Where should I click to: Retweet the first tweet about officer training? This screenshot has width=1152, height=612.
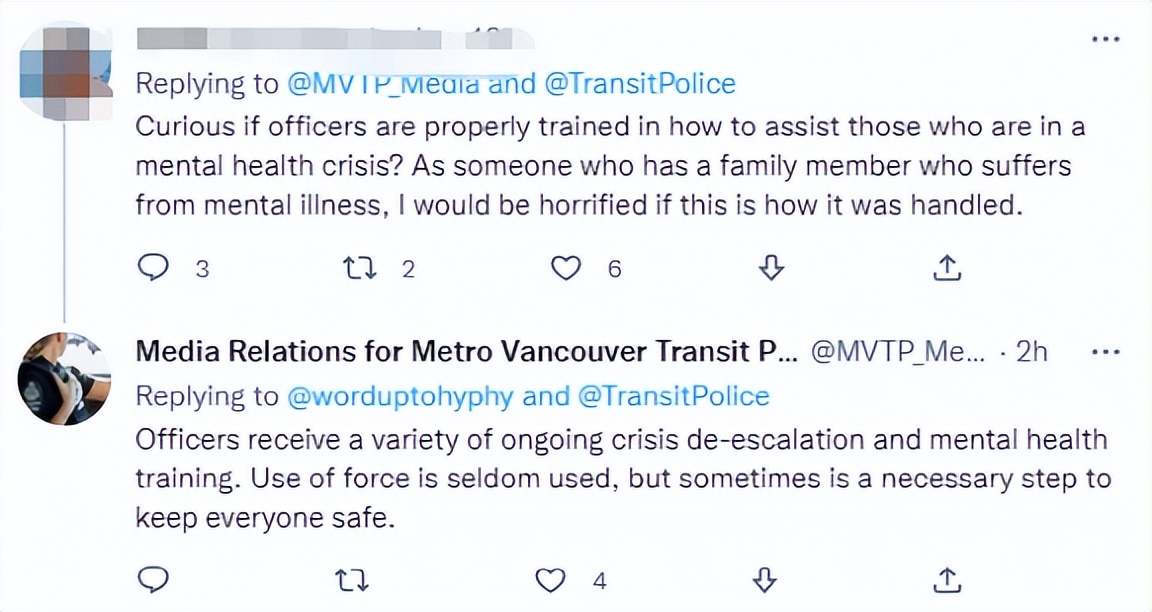(355, 268)
